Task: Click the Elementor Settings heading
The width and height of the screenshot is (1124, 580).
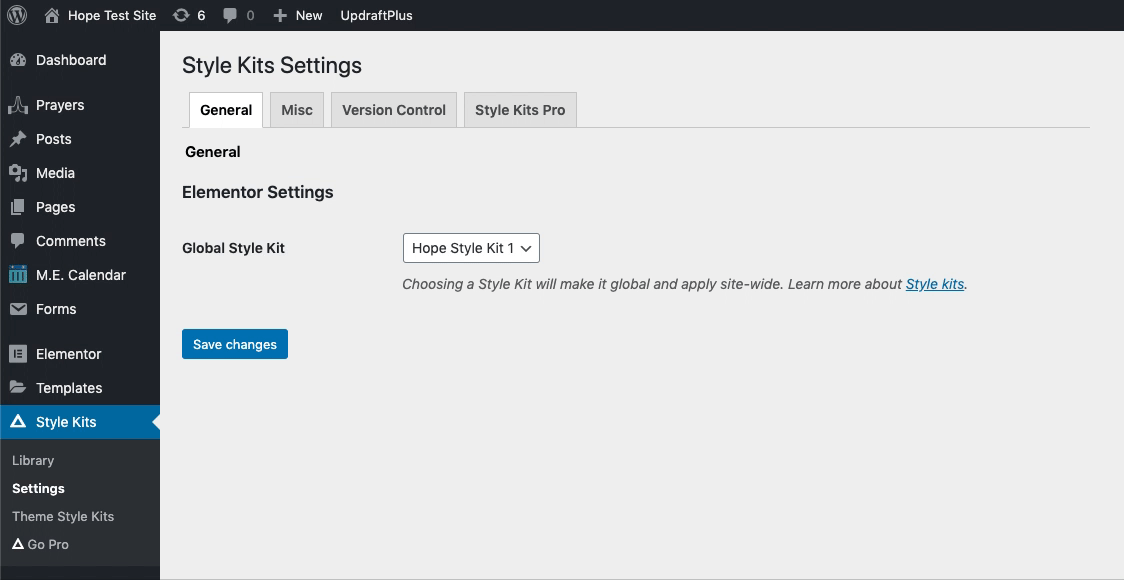Action: coord(257,192)
